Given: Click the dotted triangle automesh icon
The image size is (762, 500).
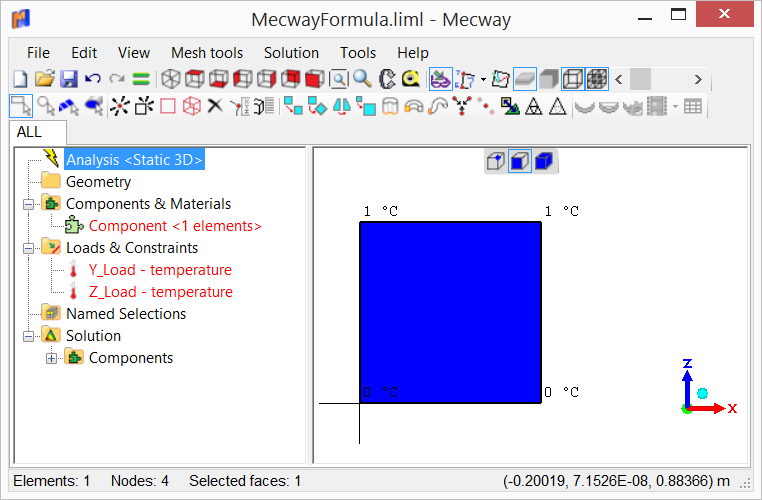Looking at the screenshot, I should click(557, 106).
